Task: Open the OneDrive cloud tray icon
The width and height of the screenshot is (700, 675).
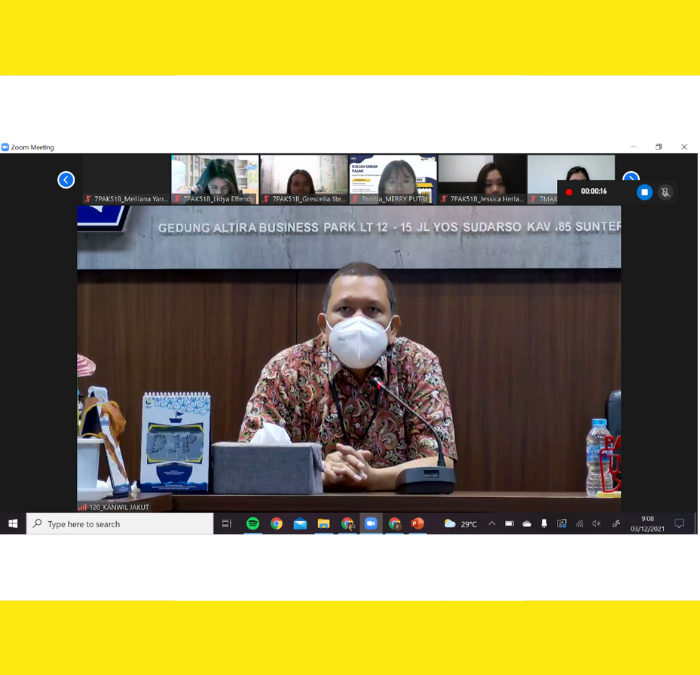Action: pos(527,524)
